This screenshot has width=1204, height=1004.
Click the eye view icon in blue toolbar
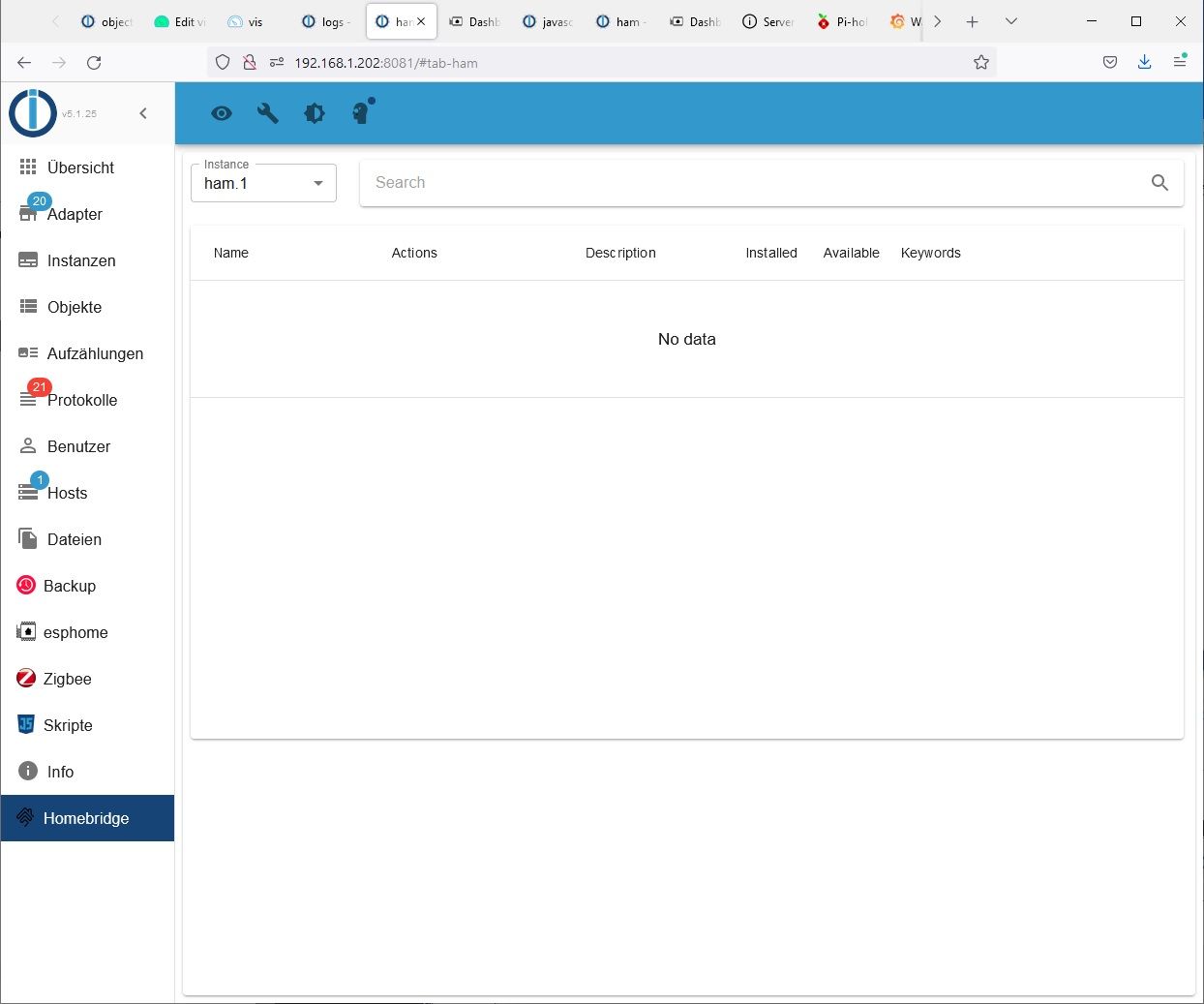(x=222, y=113)
